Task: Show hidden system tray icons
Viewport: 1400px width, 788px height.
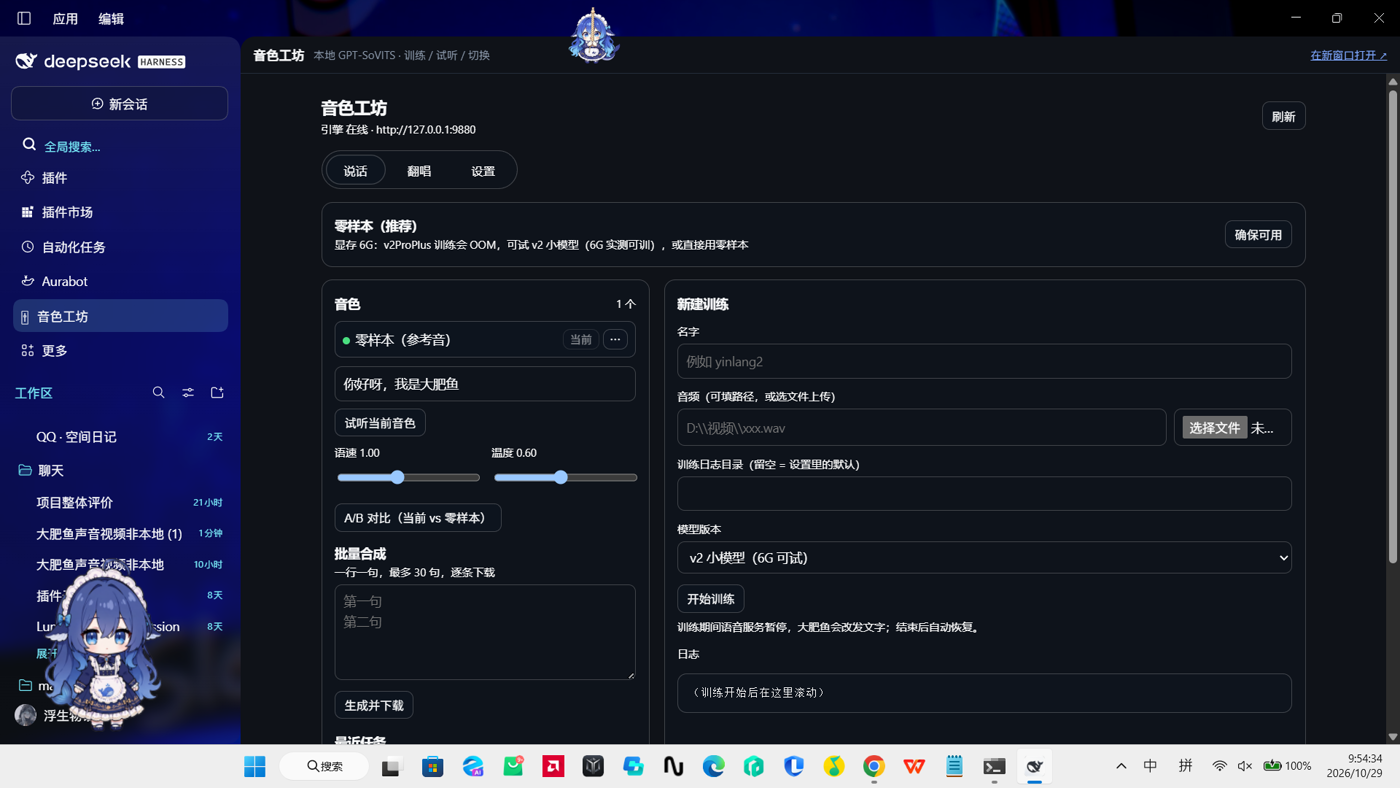Action: tap(1121, 766)
